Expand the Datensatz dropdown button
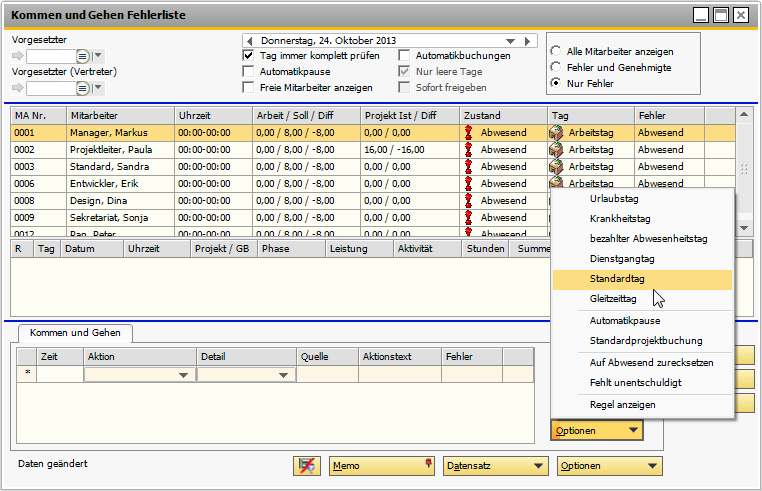Image resolution: width=762 pixels, height=491 pixels. 496,466
